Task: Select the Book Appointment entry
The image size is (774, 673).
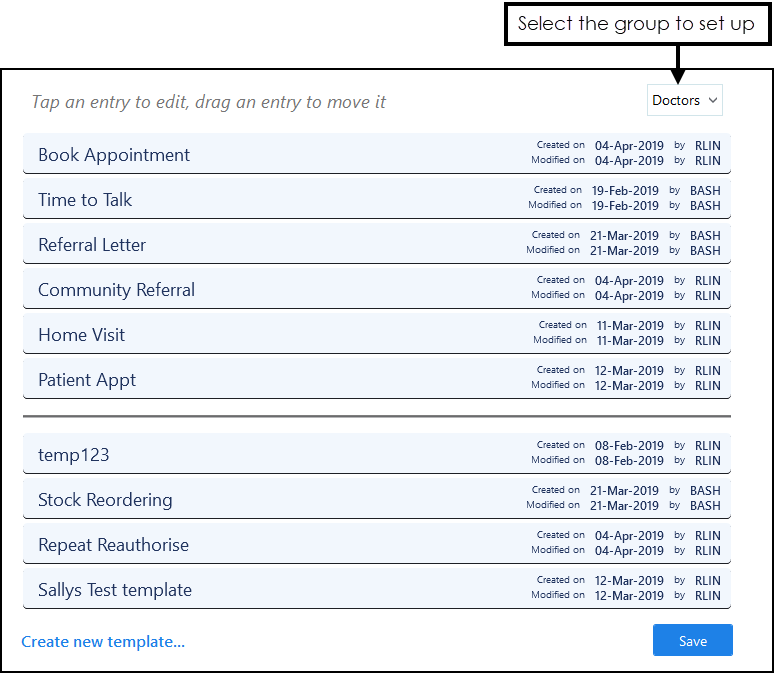Action: 377,154
